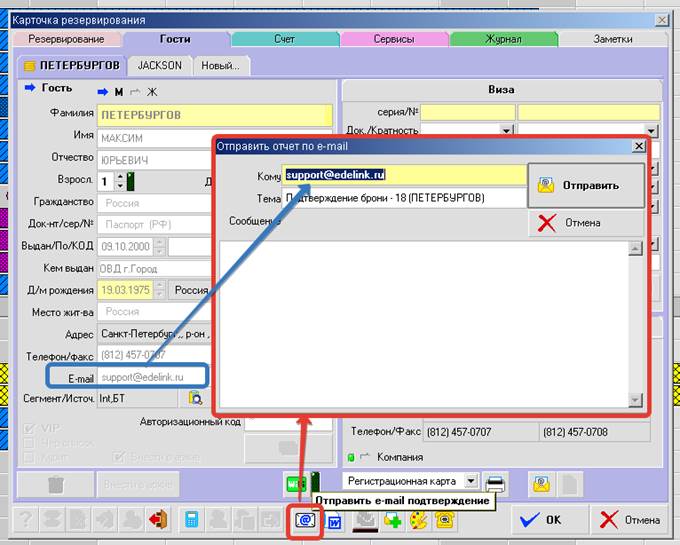Click the search icon next to Сегмент/Источ.

[x=196, y=398]
